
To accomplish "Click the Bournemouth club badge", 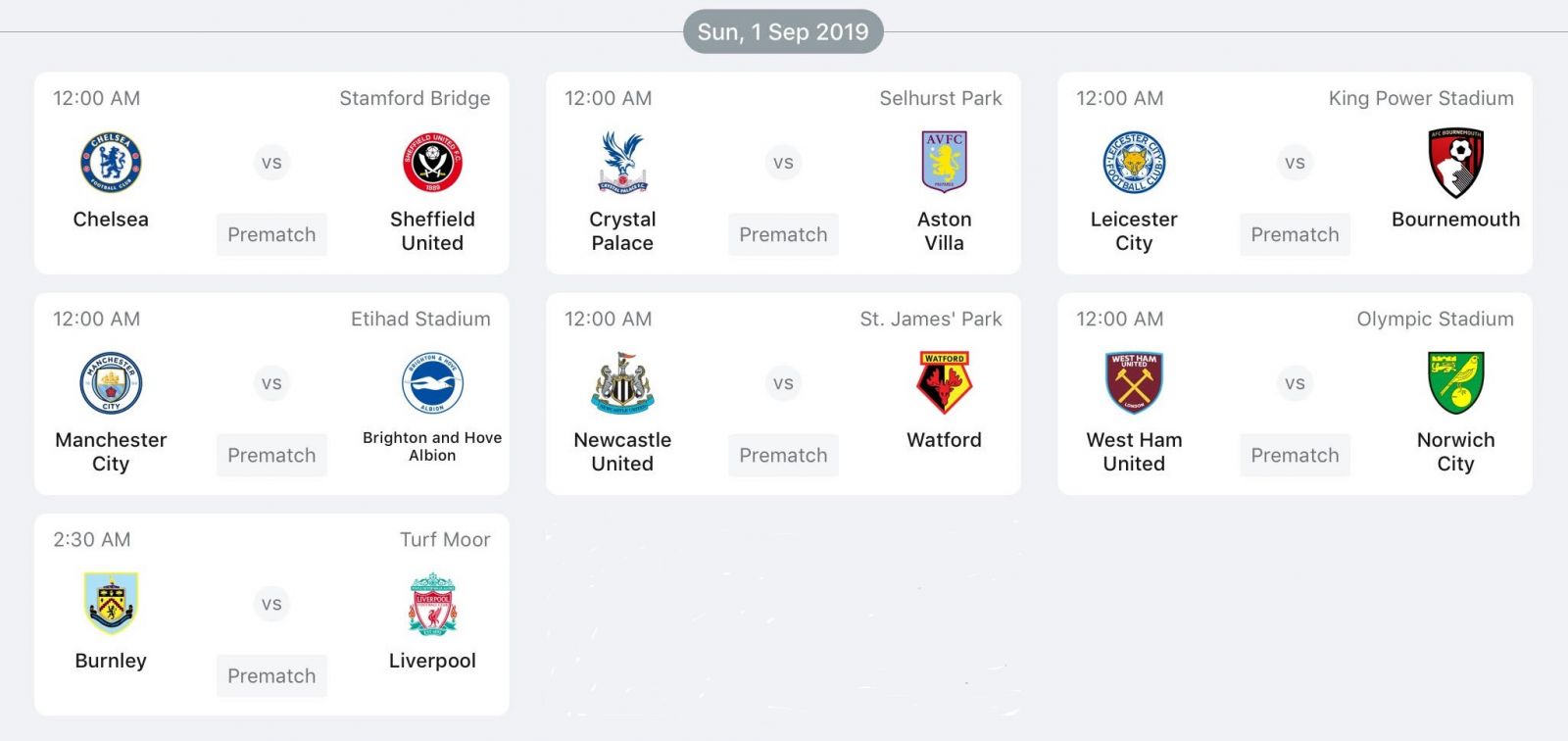I will [x=1455, y=163].
